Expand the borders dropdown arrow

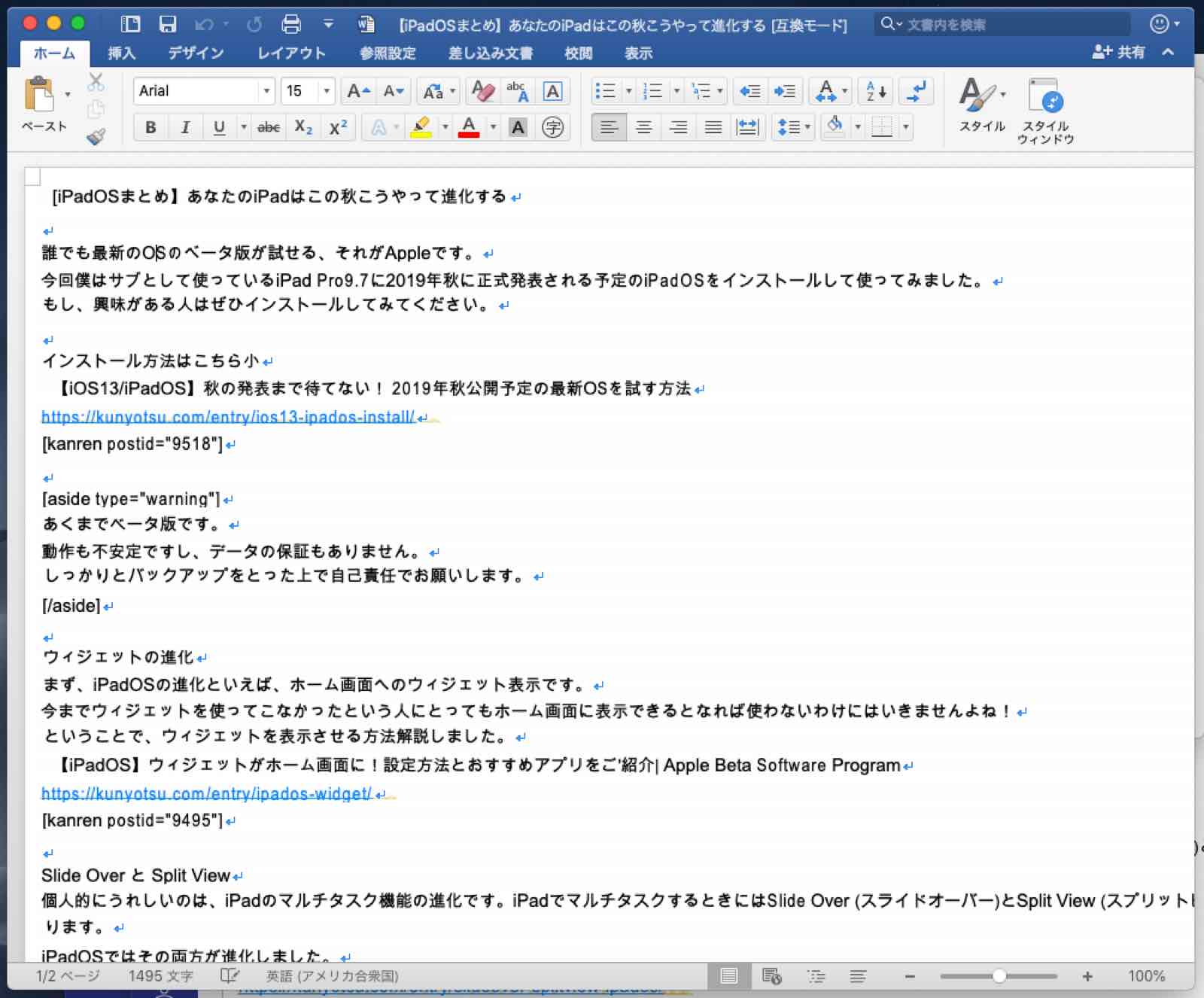pos(905,128)
